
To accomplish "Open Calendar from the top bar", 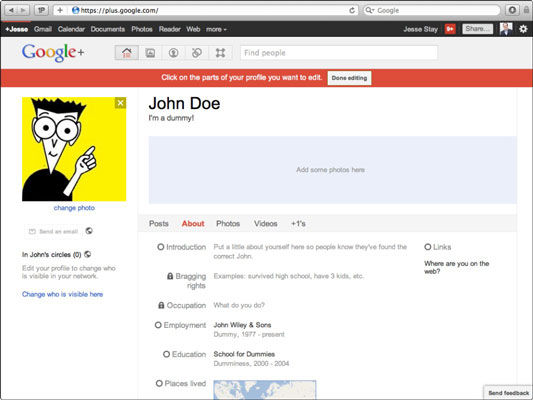I will pyautogui.click(x=71, y=29).
